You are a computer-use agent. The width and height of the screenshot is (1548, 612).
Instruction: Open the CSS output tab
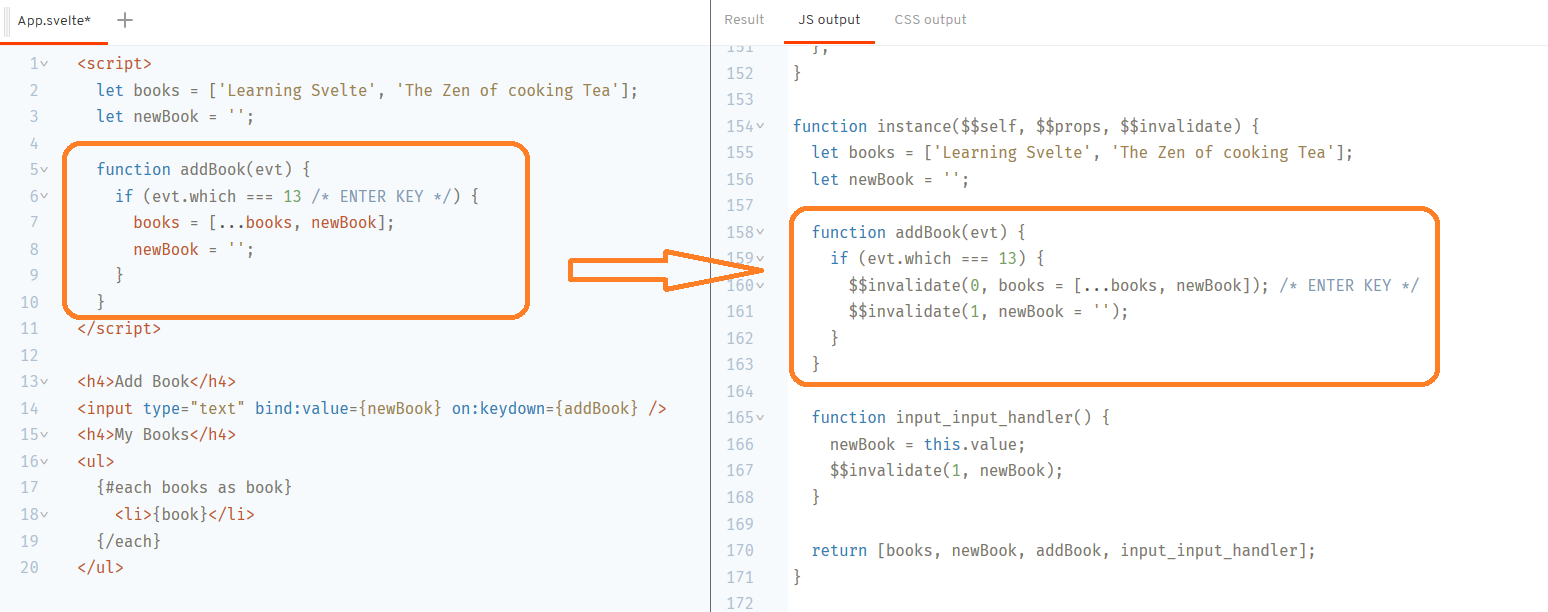[930, 19]
